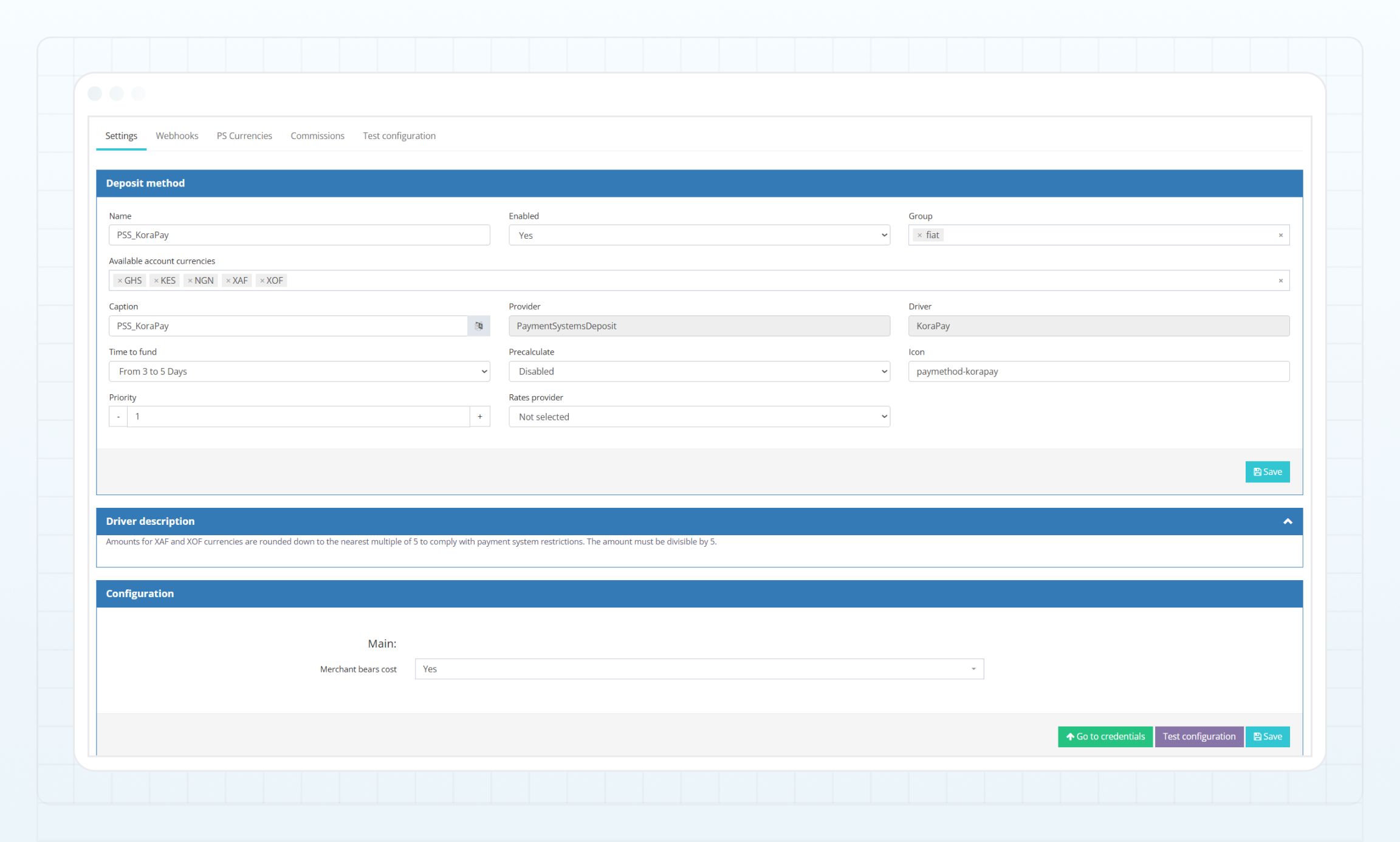
Task: Click the Priority value field
Action: point(298,417)
